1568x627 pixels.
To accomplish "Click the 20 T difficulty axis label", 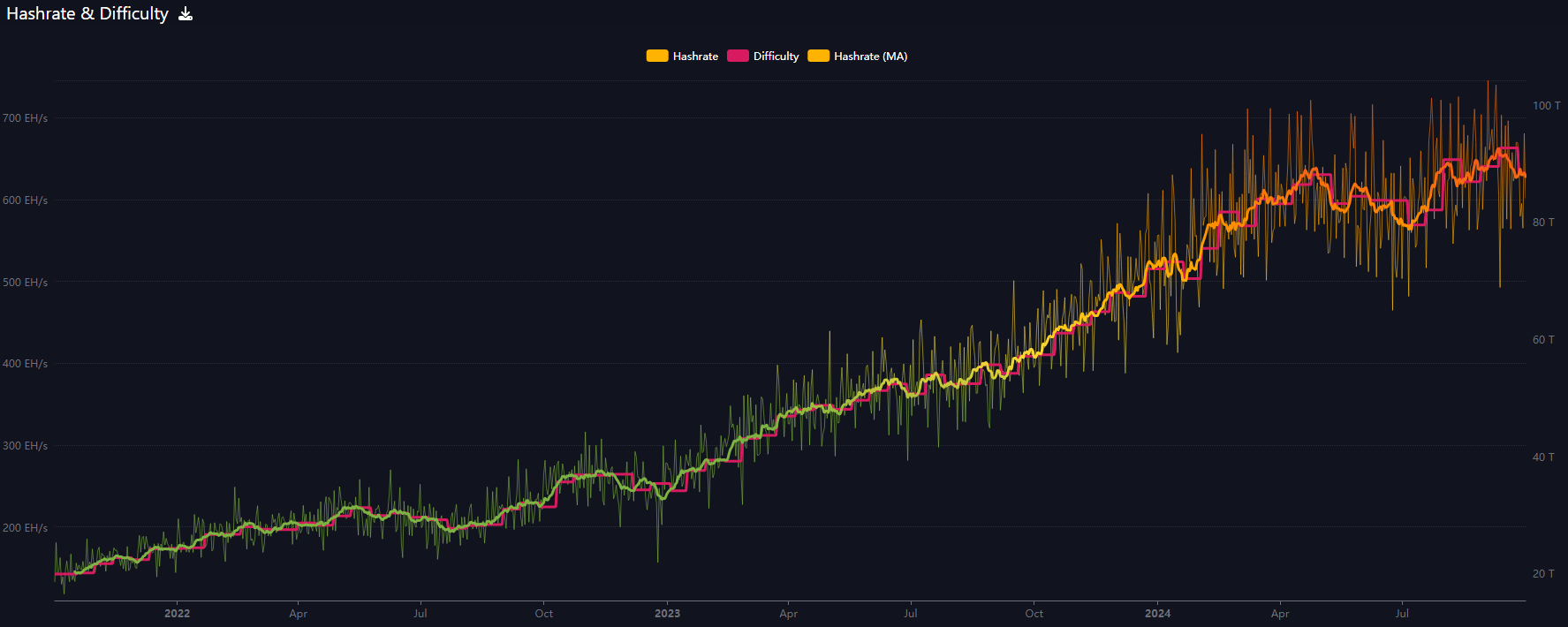I will (1543, 574).
